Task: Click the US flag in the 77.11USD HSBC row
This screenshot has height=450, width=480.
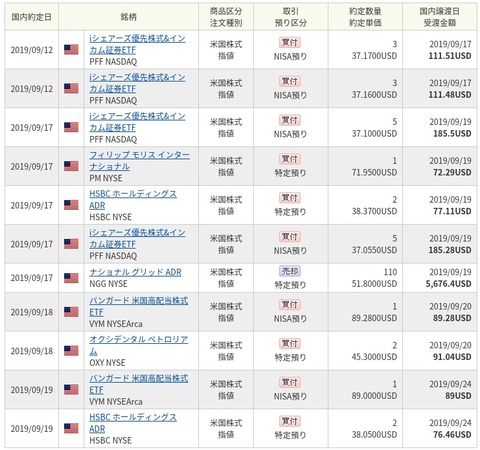Action: [71, 205]
